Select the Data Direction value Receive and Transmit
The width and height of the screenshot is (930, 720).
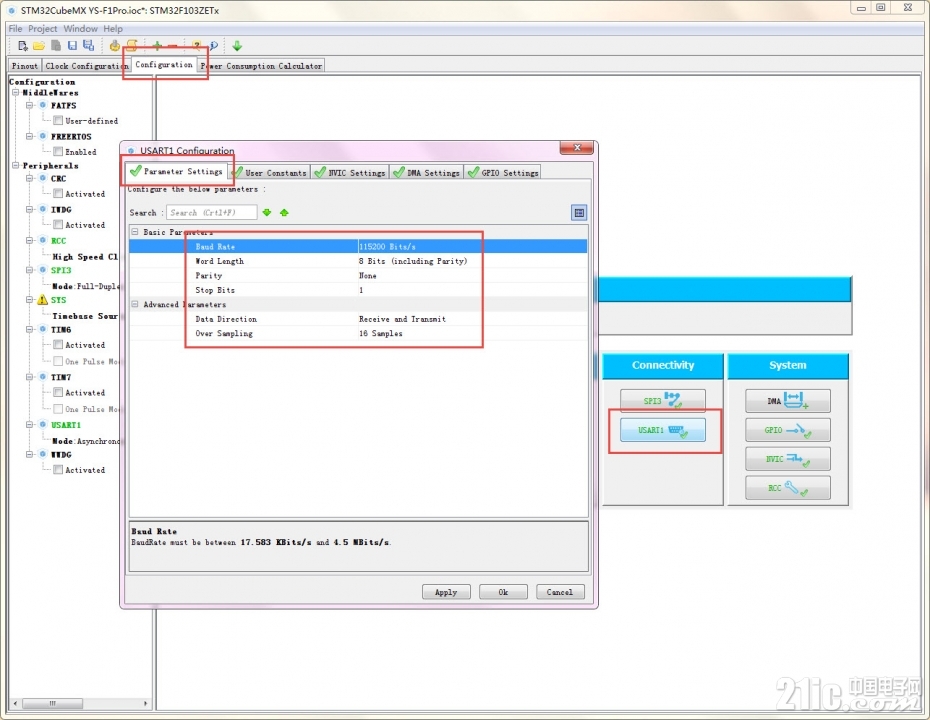tap(402, 319)
